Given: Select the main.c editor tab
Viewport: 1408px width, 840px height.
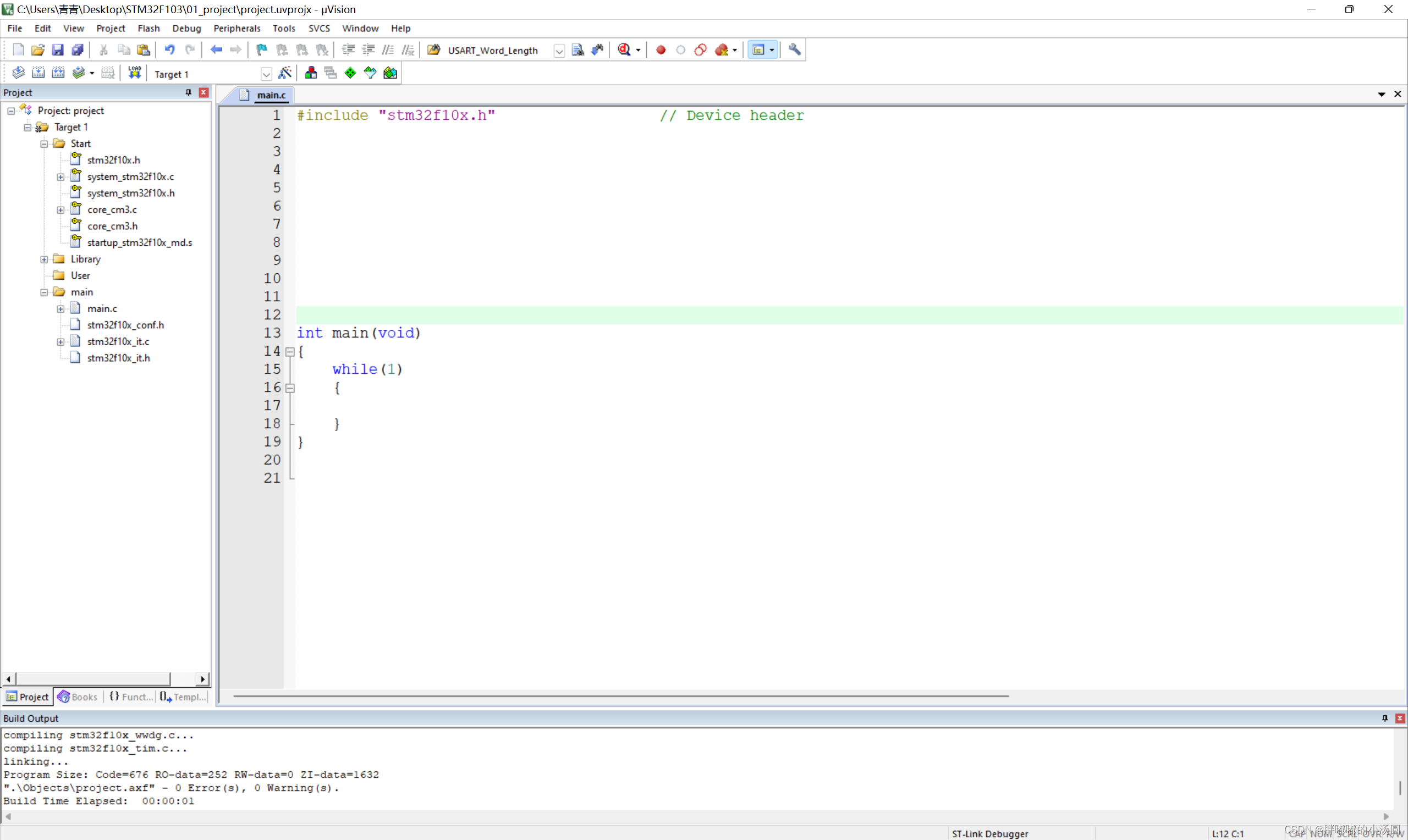Looking at the screenshot, I should (271, 95).
